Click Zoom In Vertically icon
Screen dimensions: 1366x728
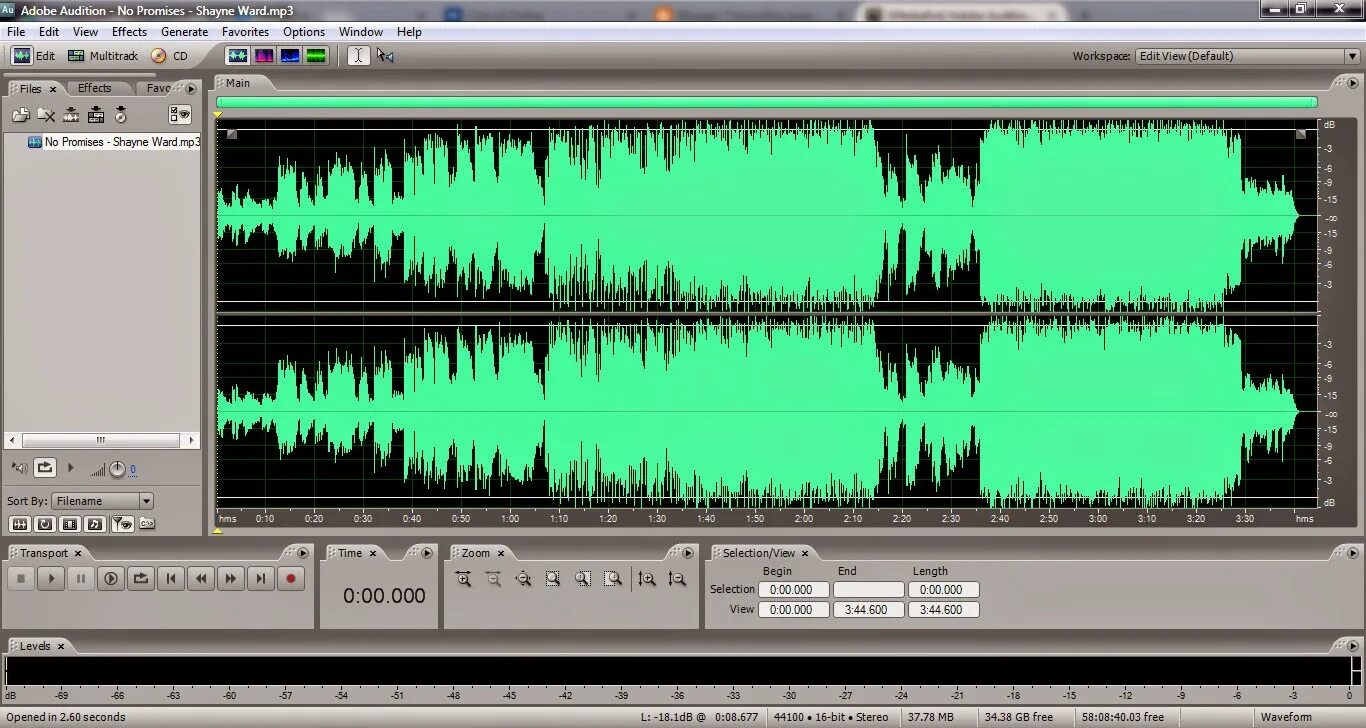[x=647, y=578]
